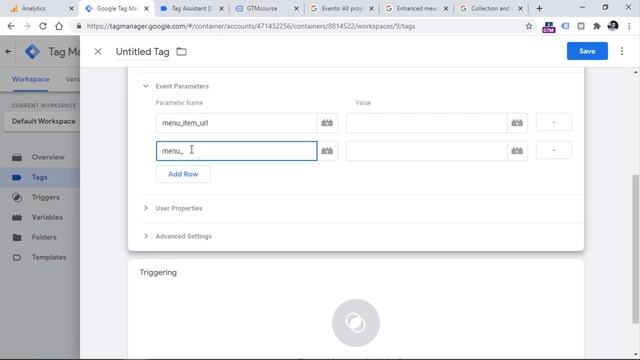Remove the 'menu_' parameter row
640x360 pixels.
coord(553,150)
